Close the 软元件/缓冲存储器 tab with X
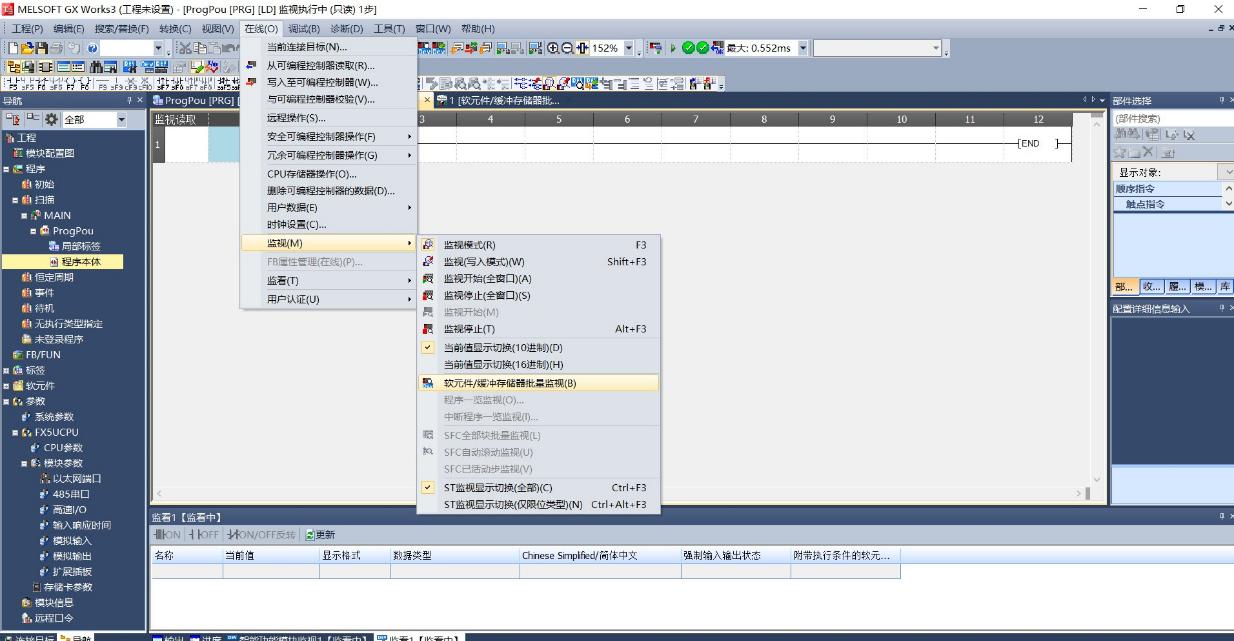The height and width of the screenshot is (641, 1234). point(427,101)
